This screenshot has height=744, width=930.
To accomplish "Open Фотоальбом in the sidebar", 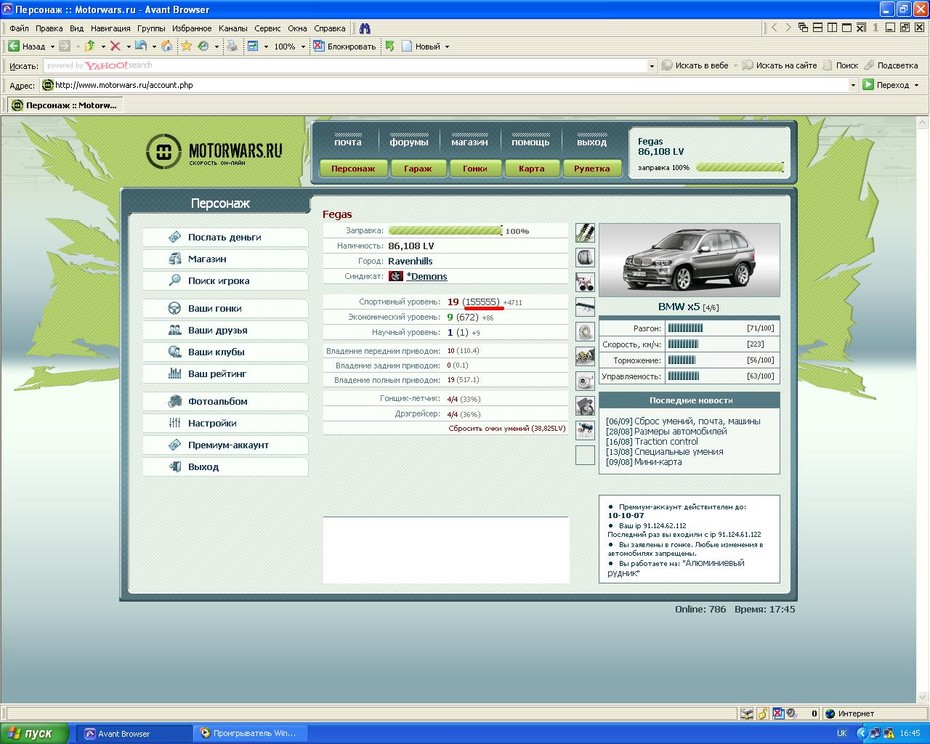I will 225,402.
